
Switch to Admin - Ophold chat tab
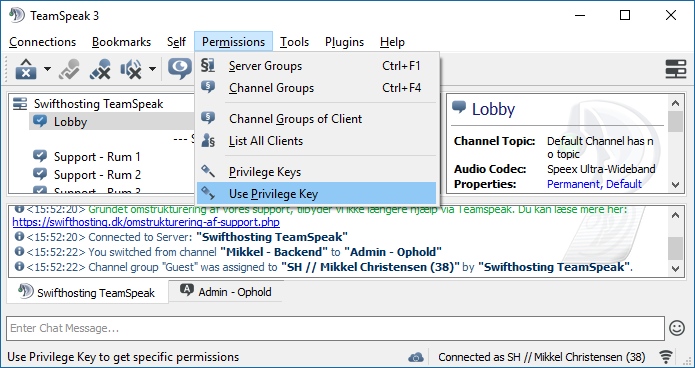click(x=226, y=292)
